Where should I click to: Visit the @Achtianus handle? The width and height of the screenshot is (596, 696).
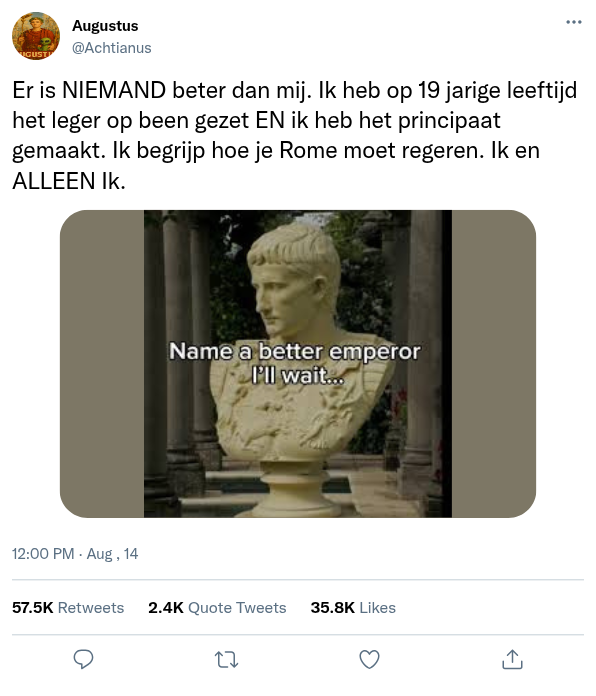pos(112,47)
